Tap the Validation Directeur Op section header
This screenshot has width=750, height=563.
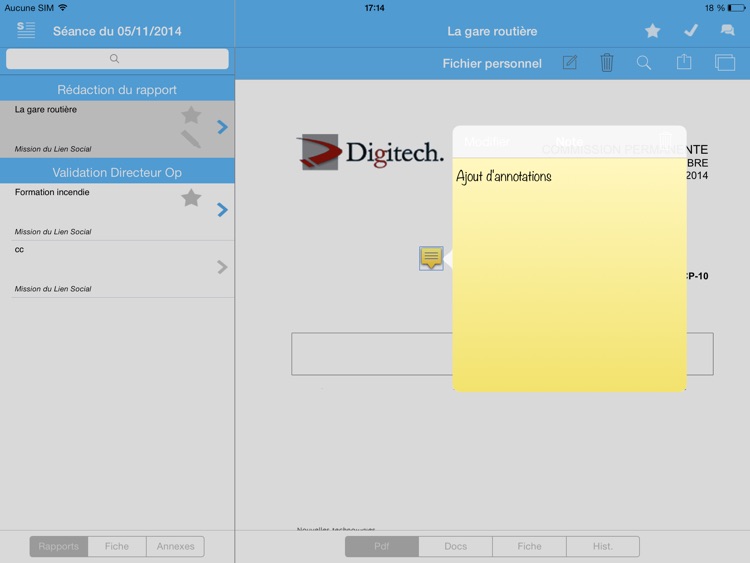(x=117, y=172)
